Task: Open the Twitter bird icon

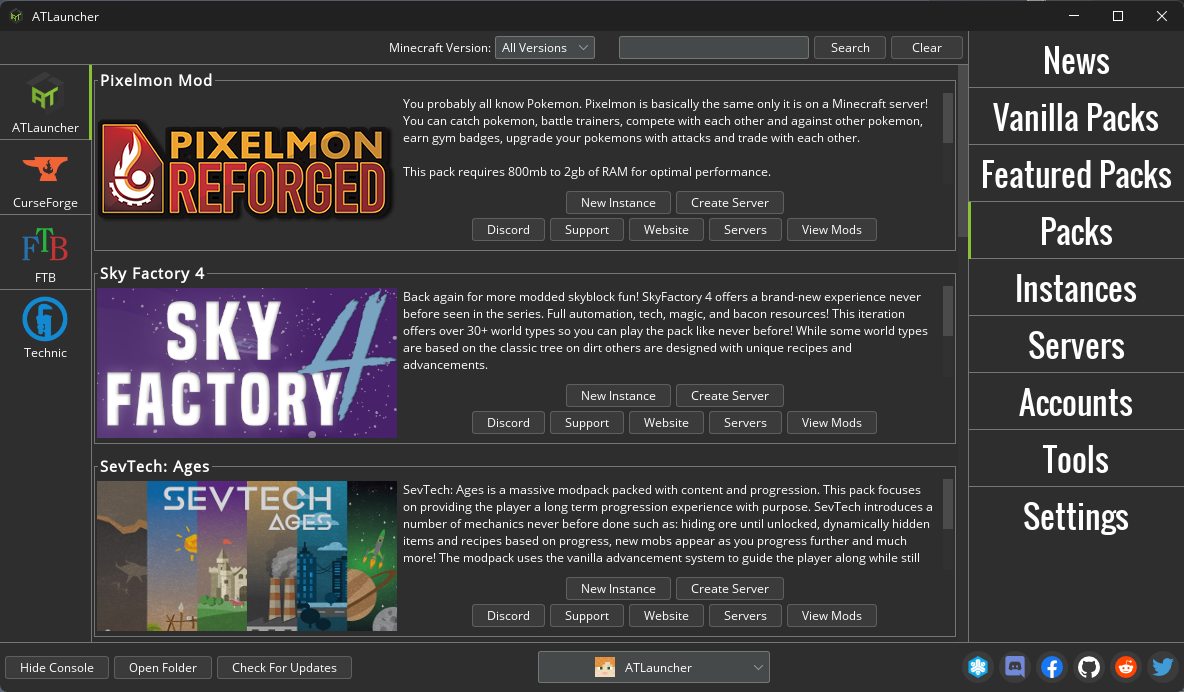Action: point(1163,667)
